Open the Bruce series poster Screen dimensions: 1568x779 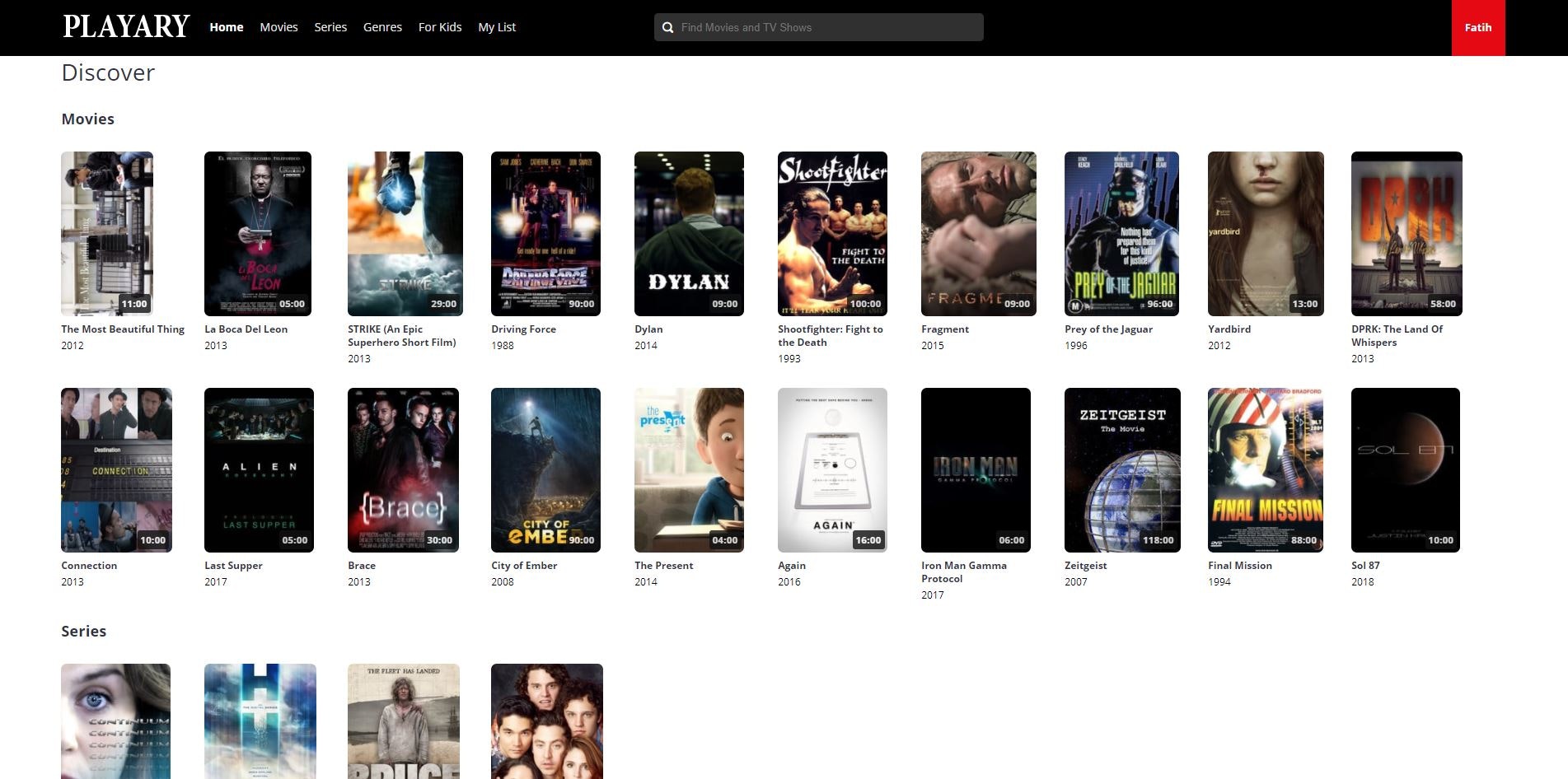pos(403,721)
